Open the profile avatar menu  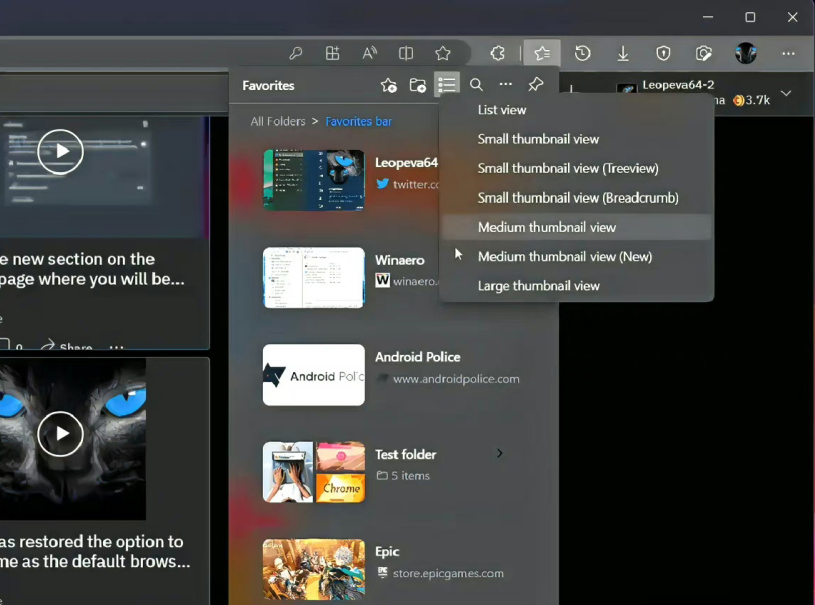pos(745,53)
